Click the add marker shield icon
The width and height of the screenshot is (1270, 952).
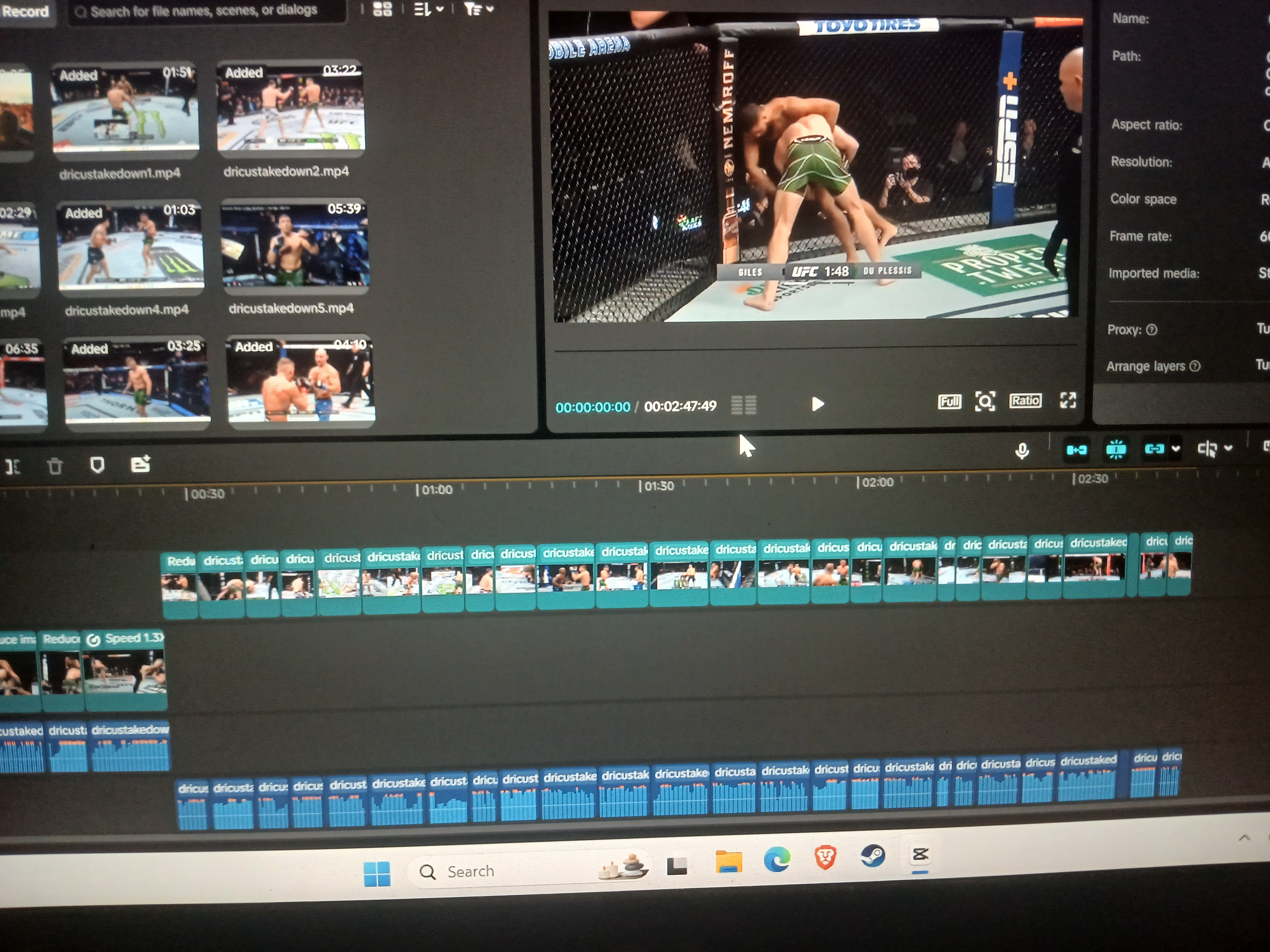pos(97,465)
